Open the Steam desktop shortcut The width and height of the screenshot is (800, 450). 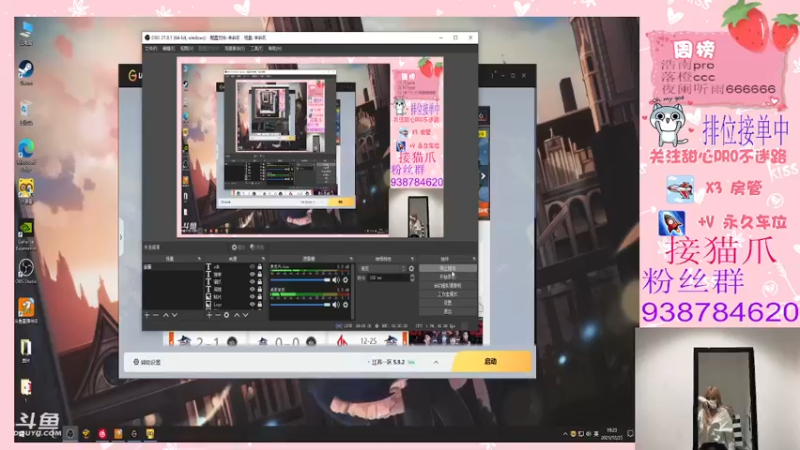[x=26, y=70]
